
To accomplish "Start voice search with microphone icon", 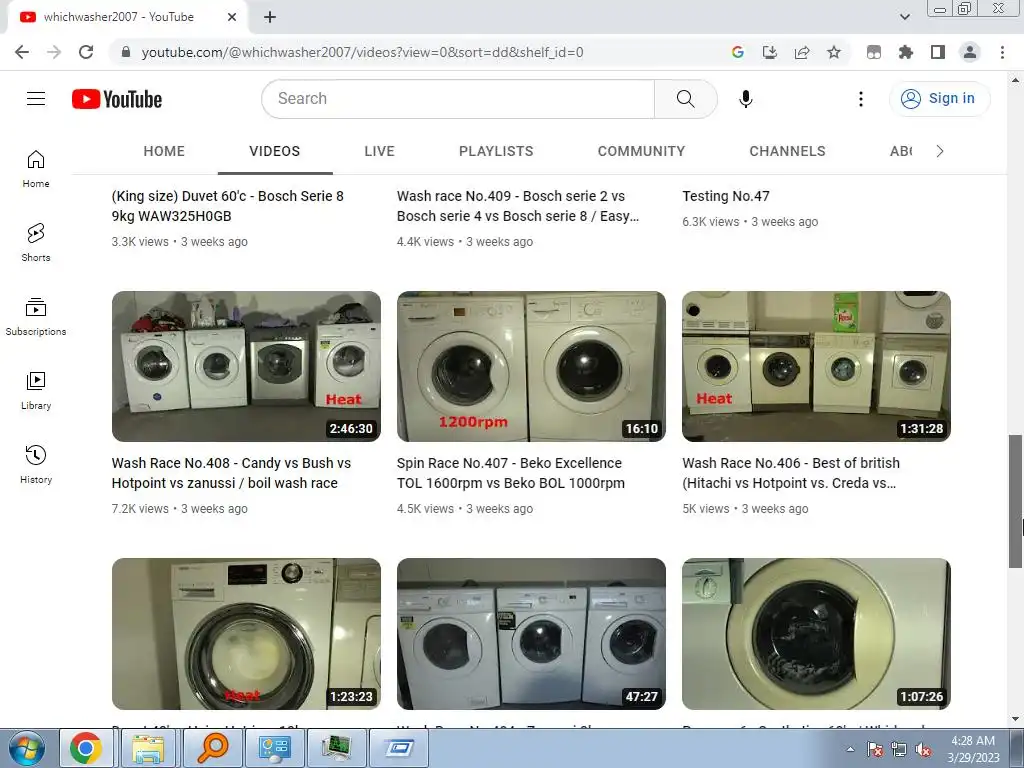I will [745, 99].
